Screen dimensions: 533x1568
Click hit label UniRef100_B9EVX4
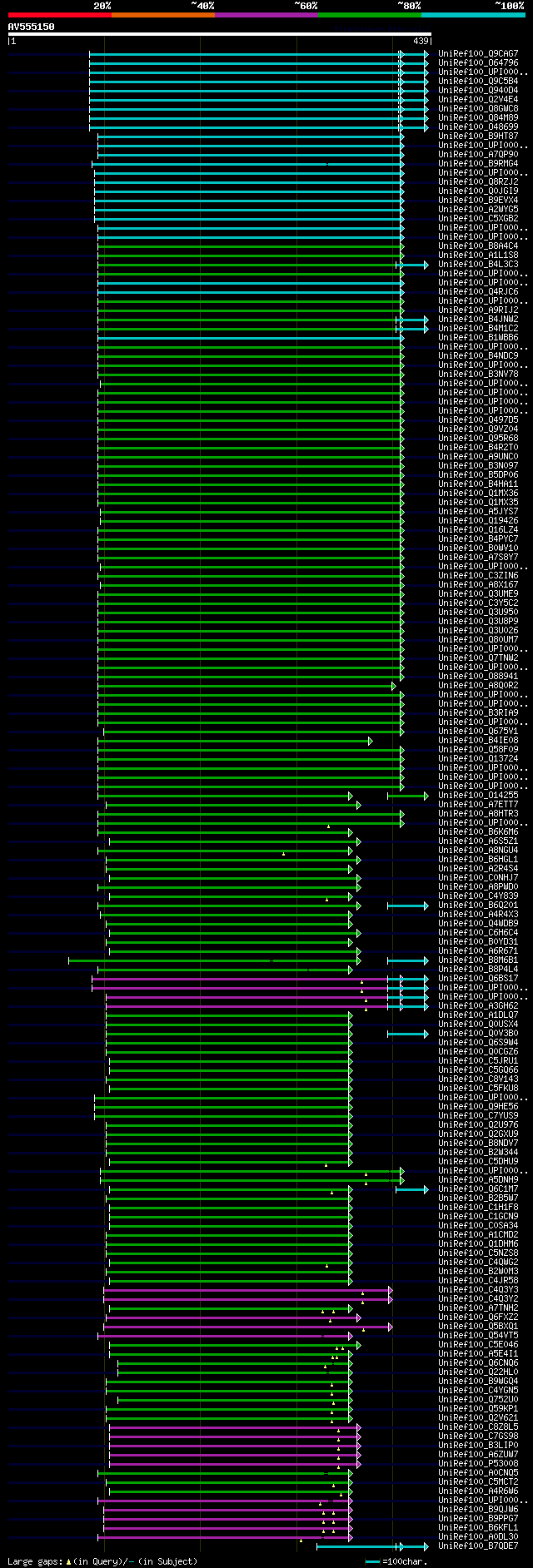(x=478, y=201)
